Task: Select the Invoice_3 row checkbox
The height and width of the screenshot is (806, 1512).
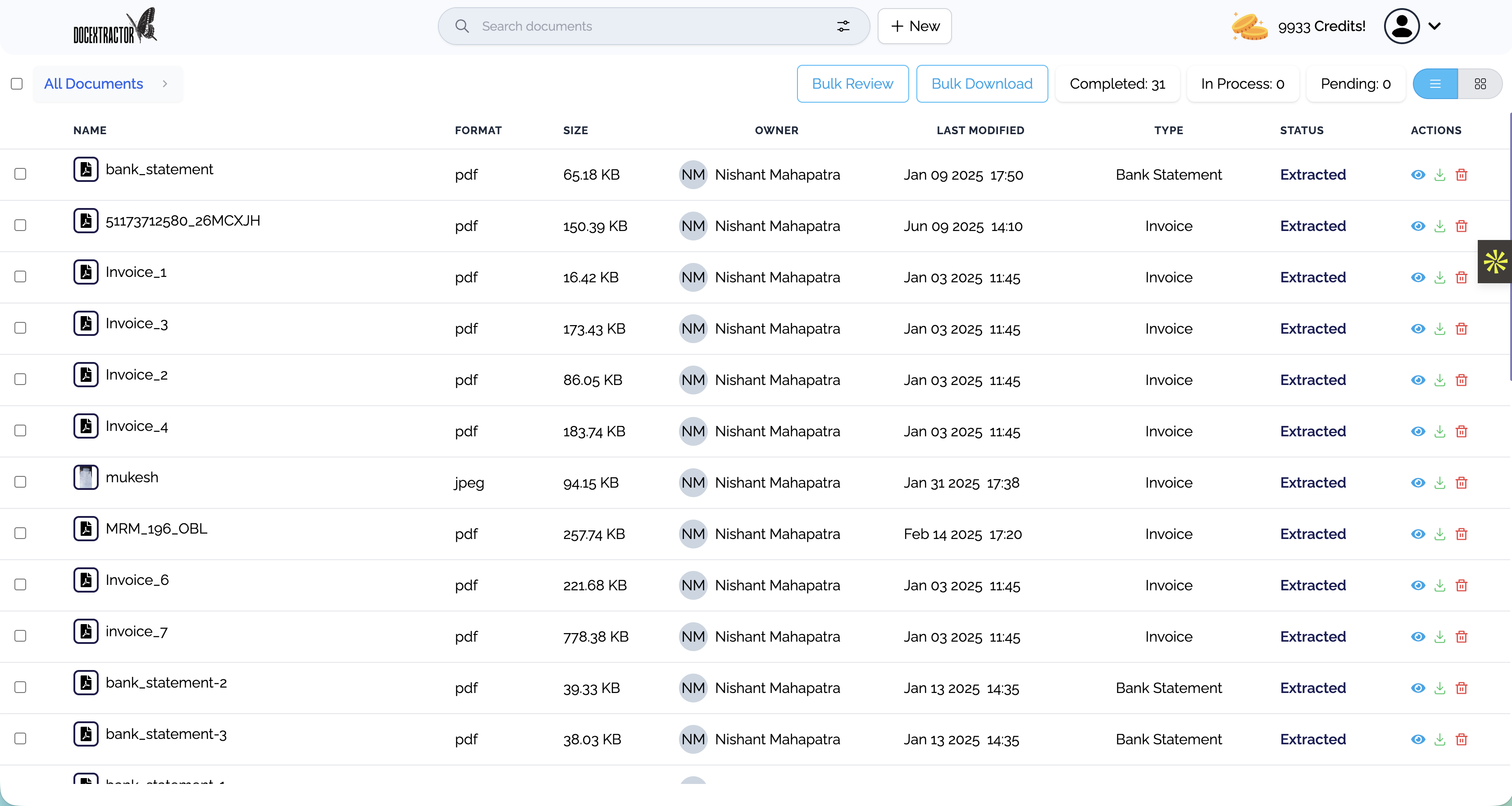Action: [x=21, y=328]
